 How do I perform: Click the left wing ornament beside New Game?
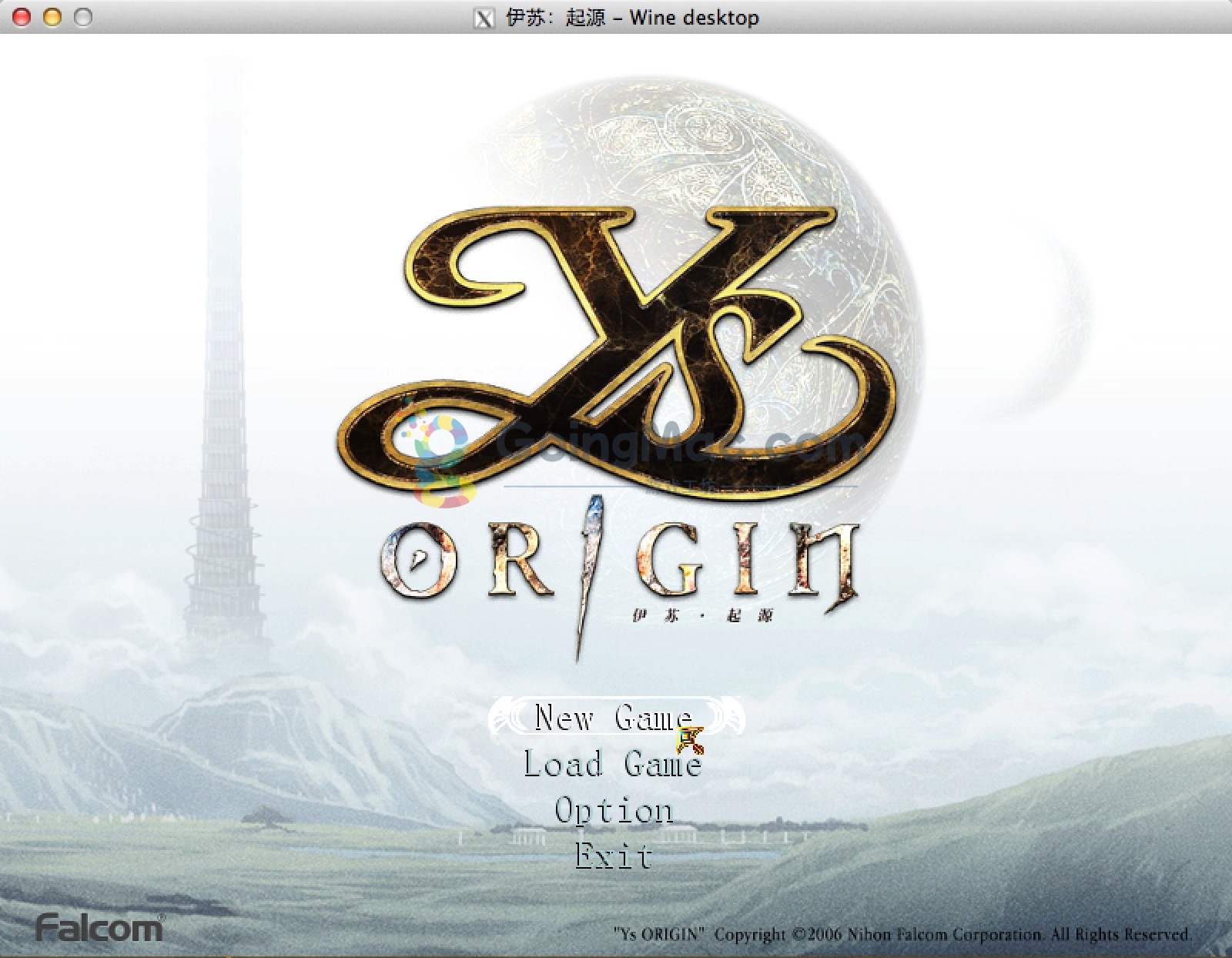[x=508, y=718]
